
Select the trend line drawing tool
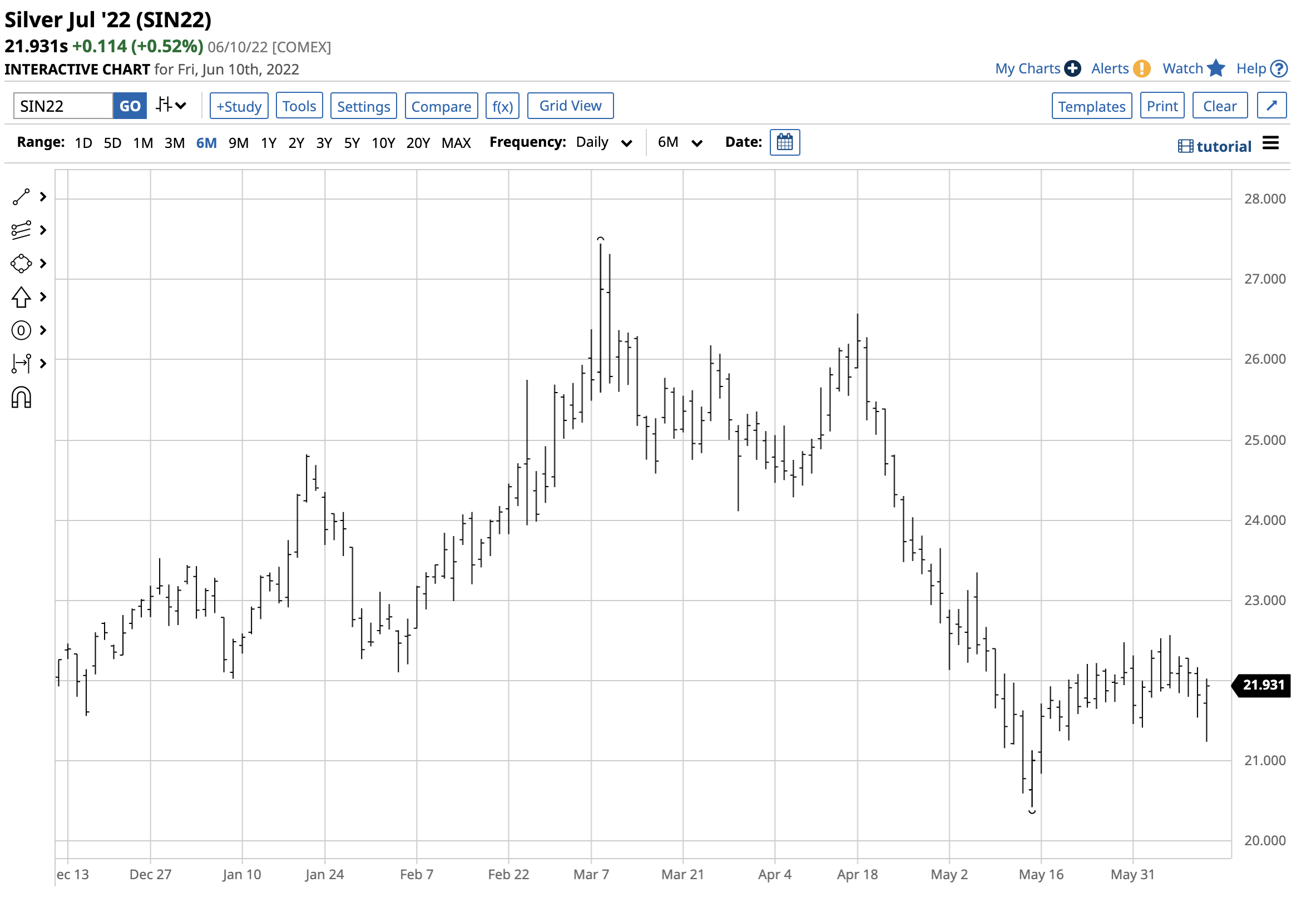point(21,197)
